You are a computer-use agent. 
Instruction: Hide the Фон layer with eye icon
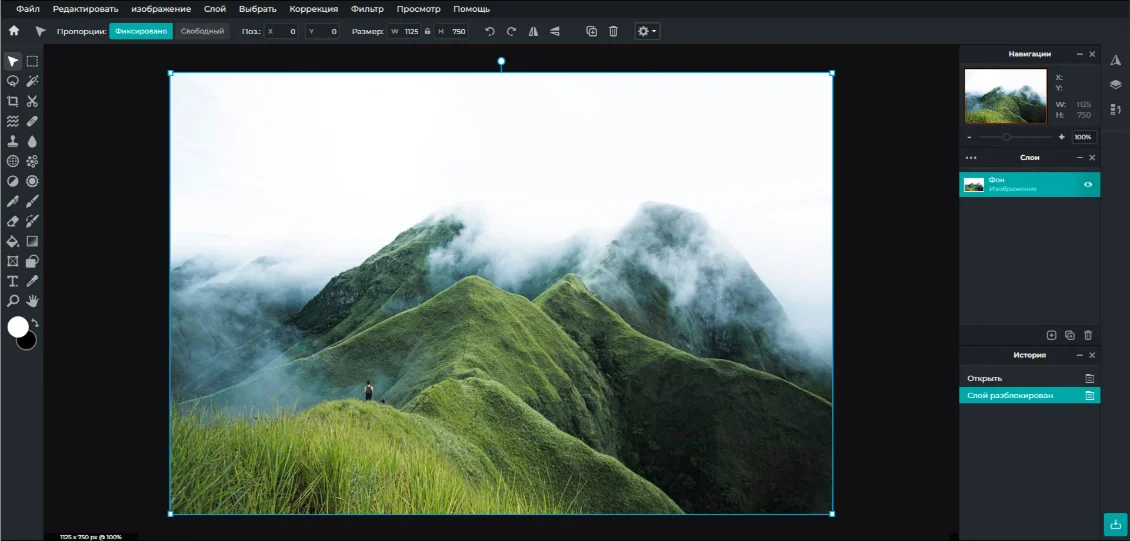[1087, 185]
